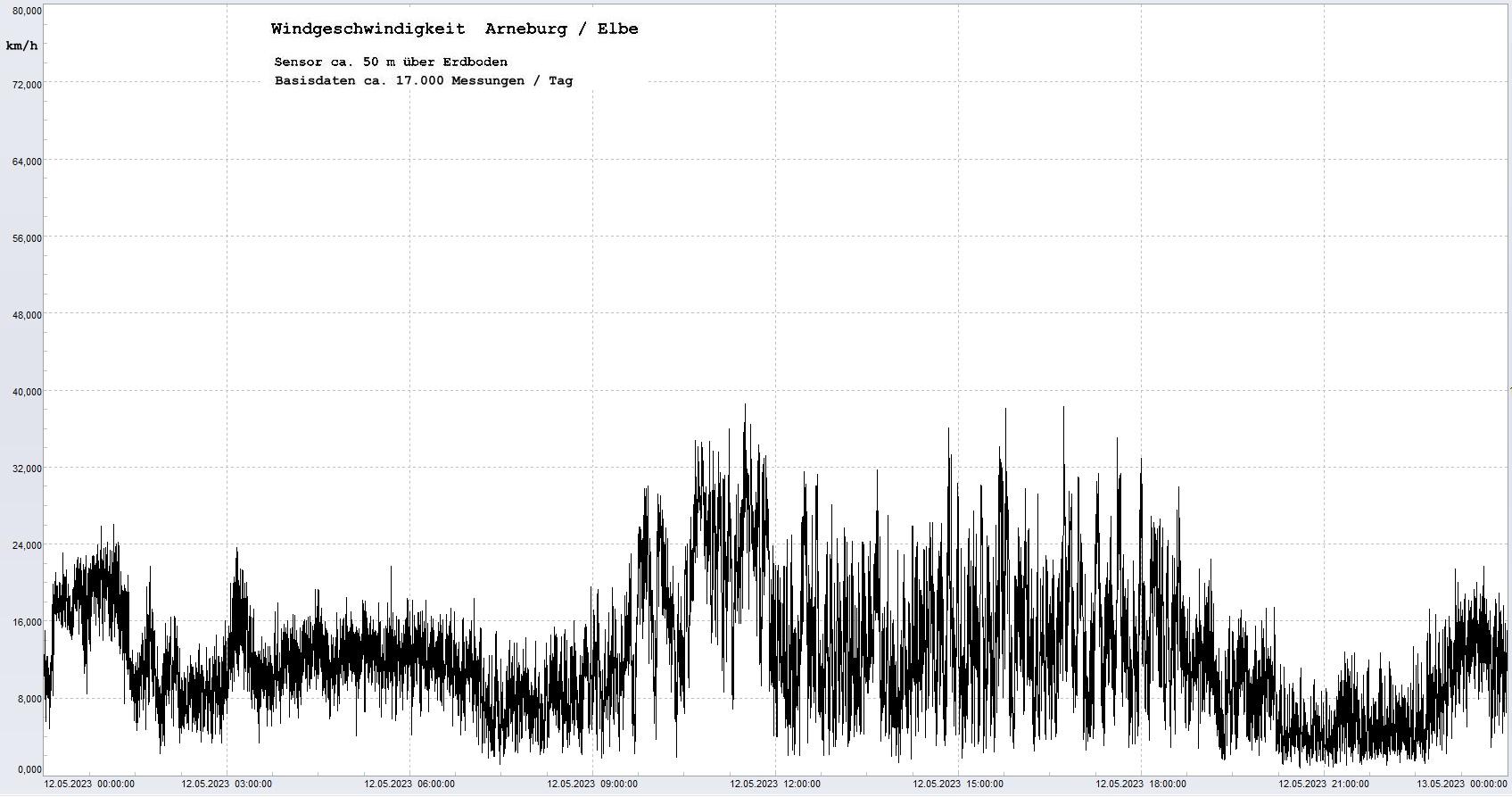Click the 32,000 y-axis value
Viewport: 1512px width, 797px height.
(26, 469)
